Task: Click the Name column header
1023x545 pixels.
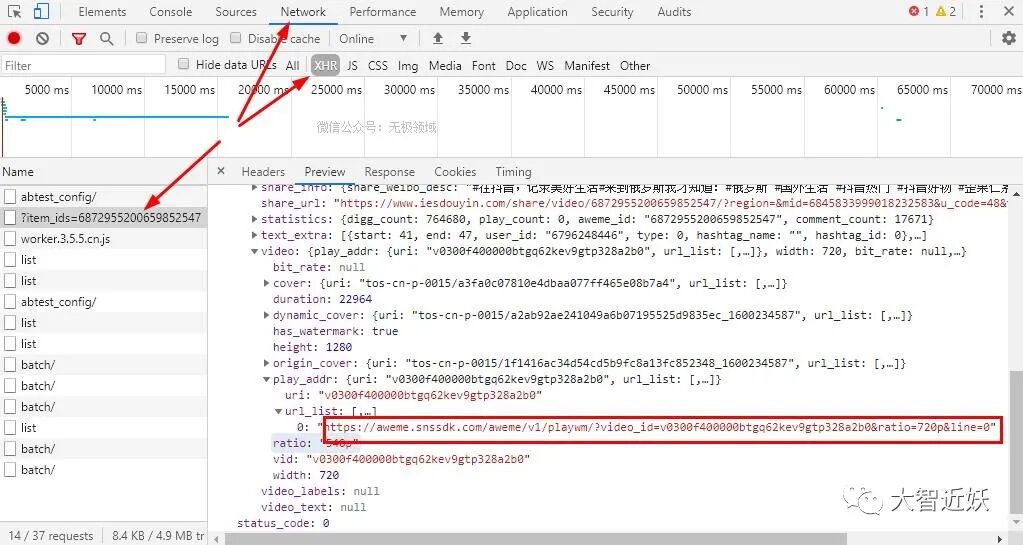Action: (x=18, y=172)
